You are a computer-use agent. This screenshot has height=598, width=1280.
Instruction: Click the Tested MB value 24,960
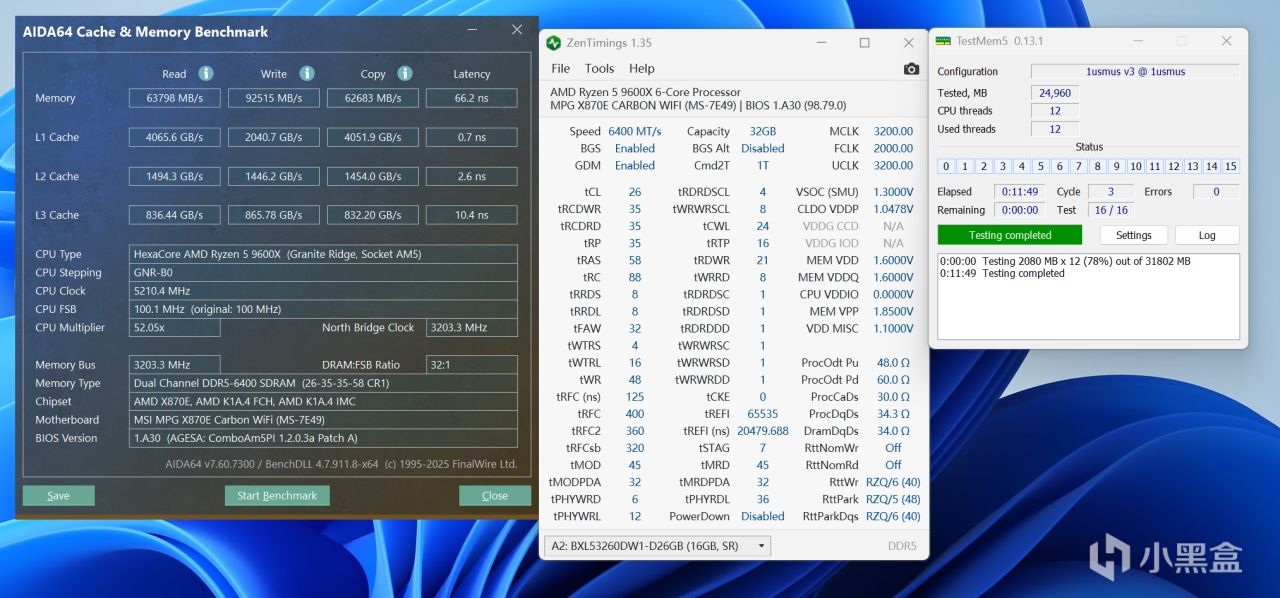click(x=1055, y=93)
